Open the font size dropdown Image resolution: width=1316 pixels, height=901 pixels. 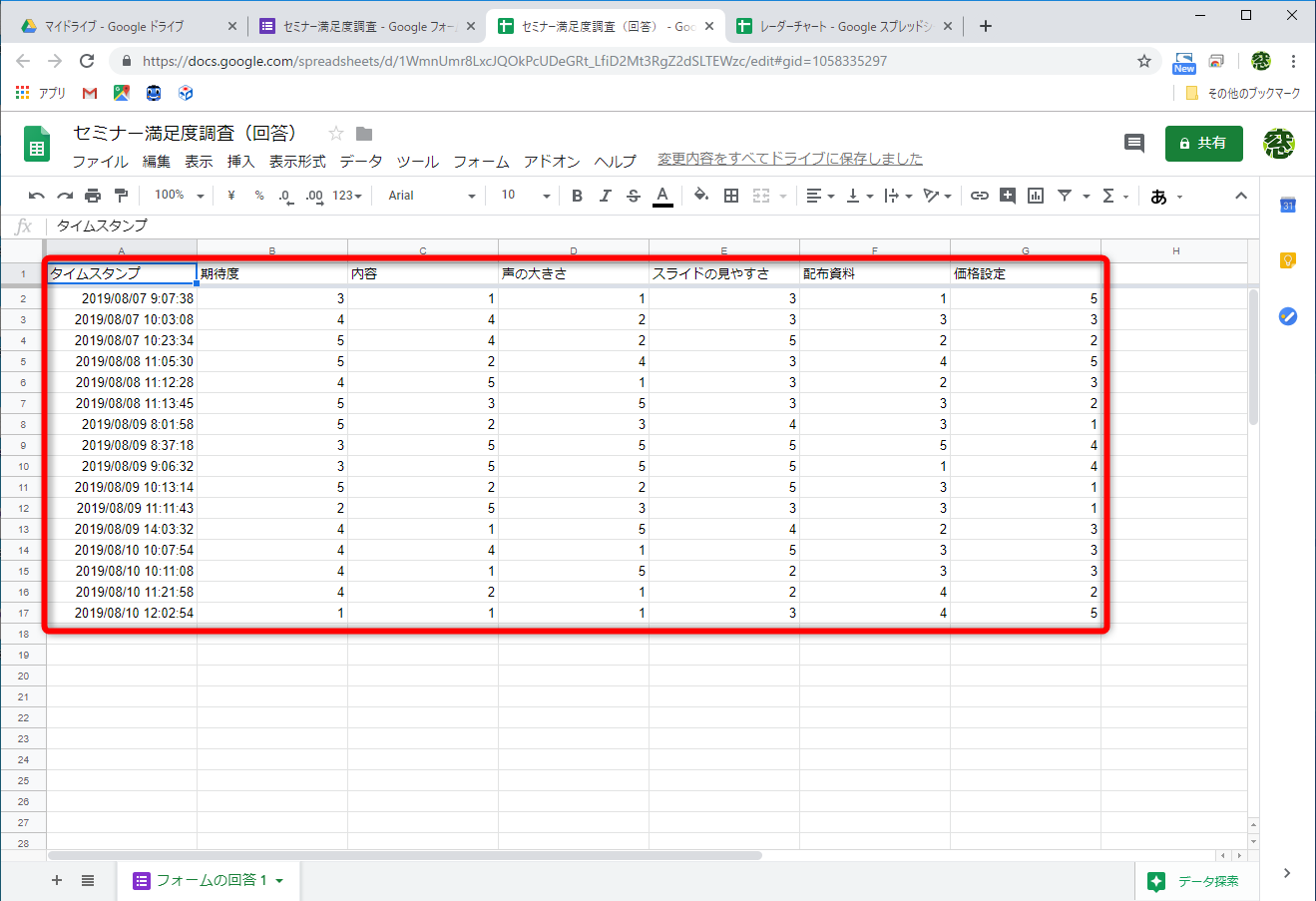(x=526, y=196)
